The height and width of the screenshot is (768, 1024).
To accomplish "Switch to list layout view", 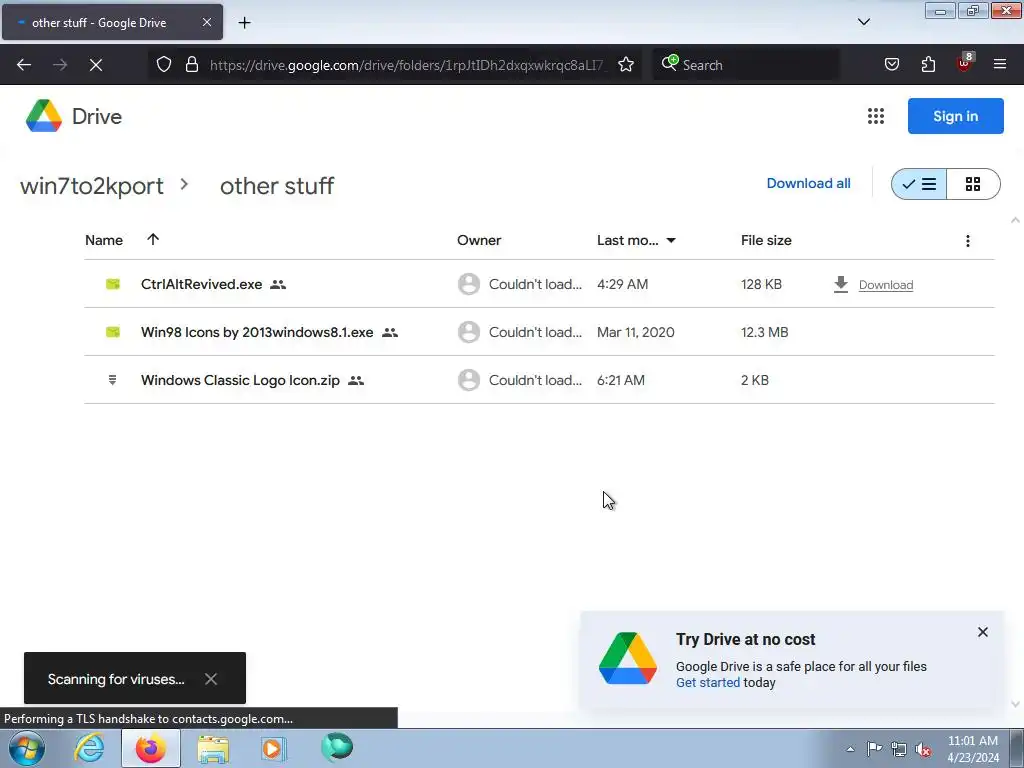I will coord(919,184).
